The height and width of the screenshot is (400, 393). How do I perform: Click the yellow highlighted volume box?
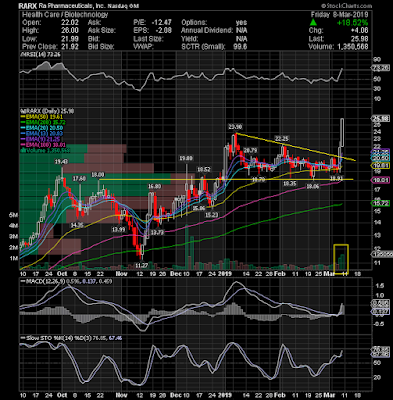[341, 259]
